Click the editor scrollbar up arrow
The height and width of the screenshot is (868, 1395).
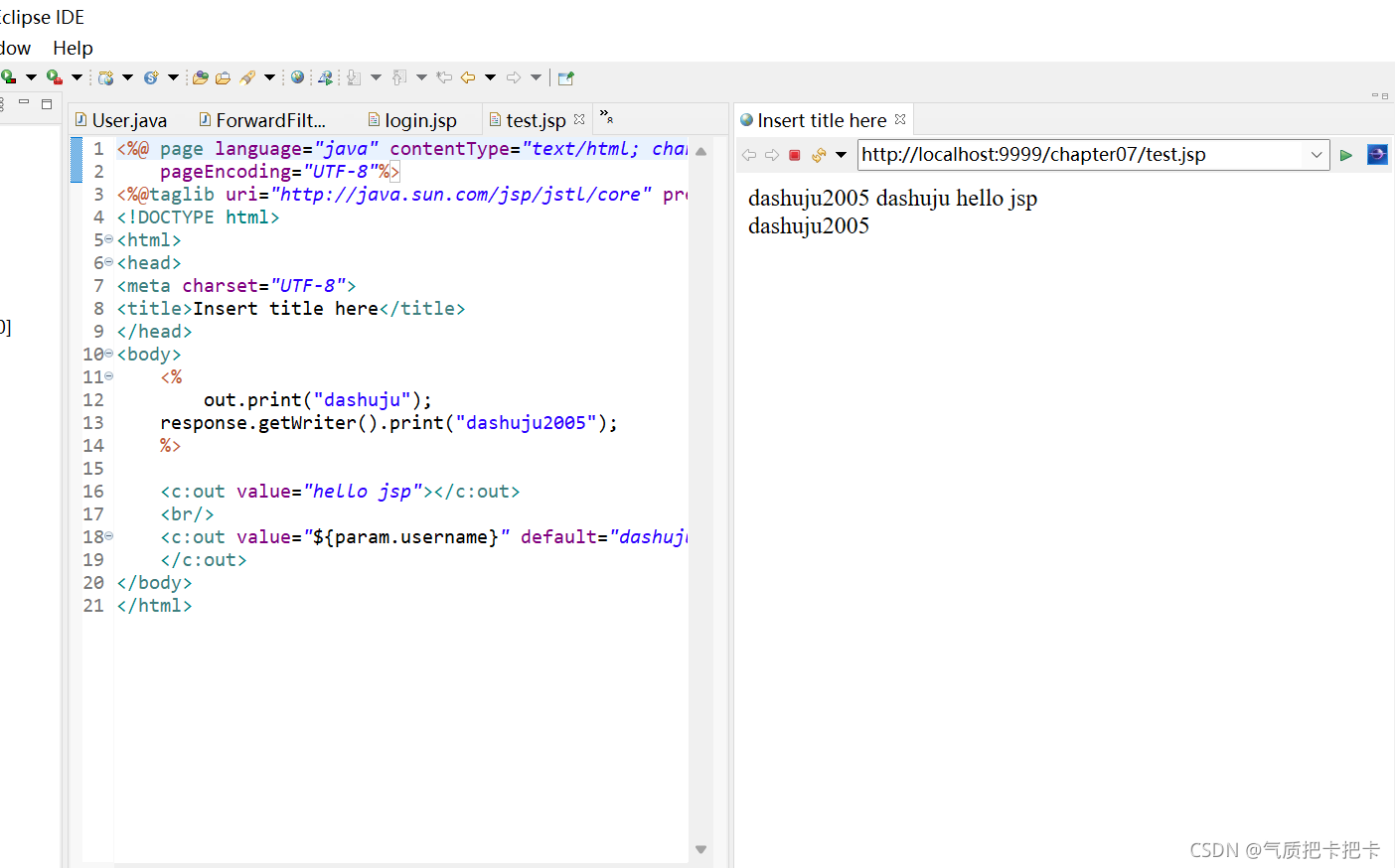(x=700, y=152)
